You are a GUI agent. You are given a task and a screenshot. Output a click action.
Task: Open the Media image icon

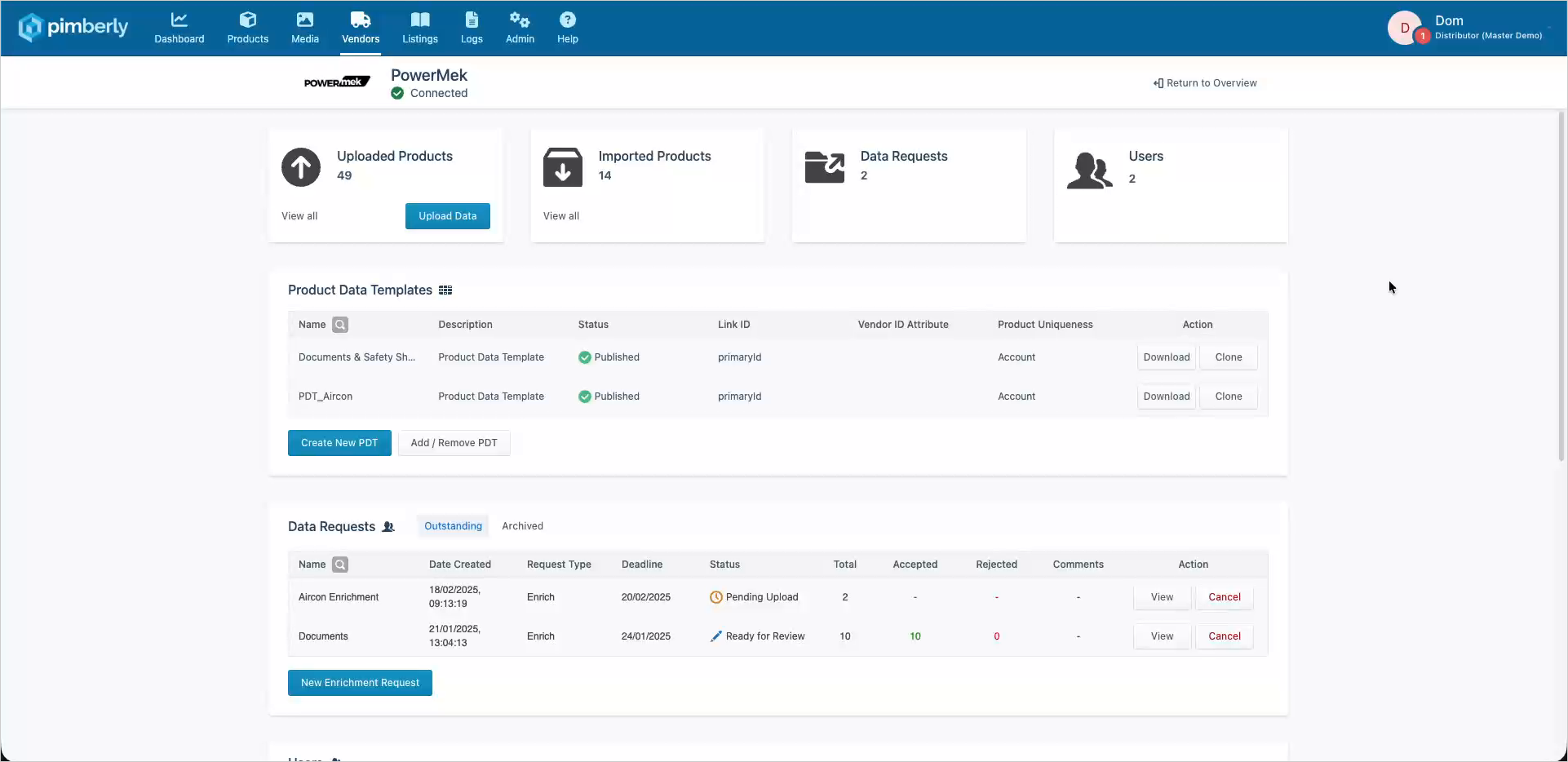[x=305, y=20]
